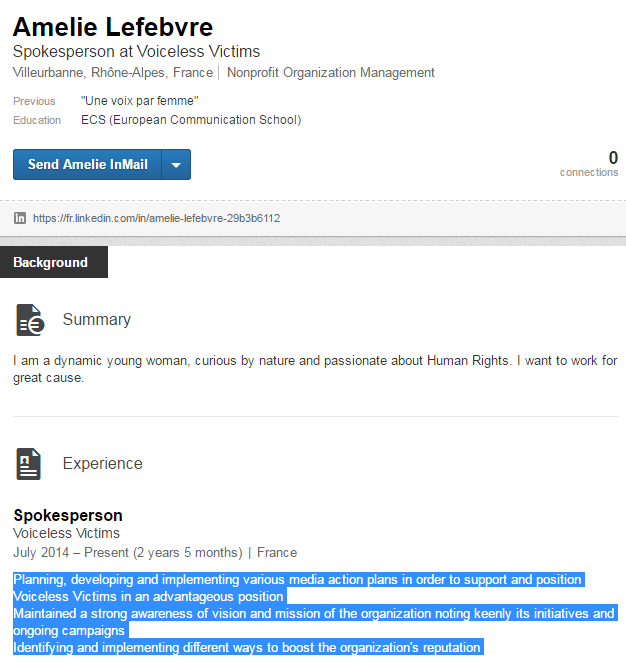
Task: Click the Summary section heading
Action: 97,319
